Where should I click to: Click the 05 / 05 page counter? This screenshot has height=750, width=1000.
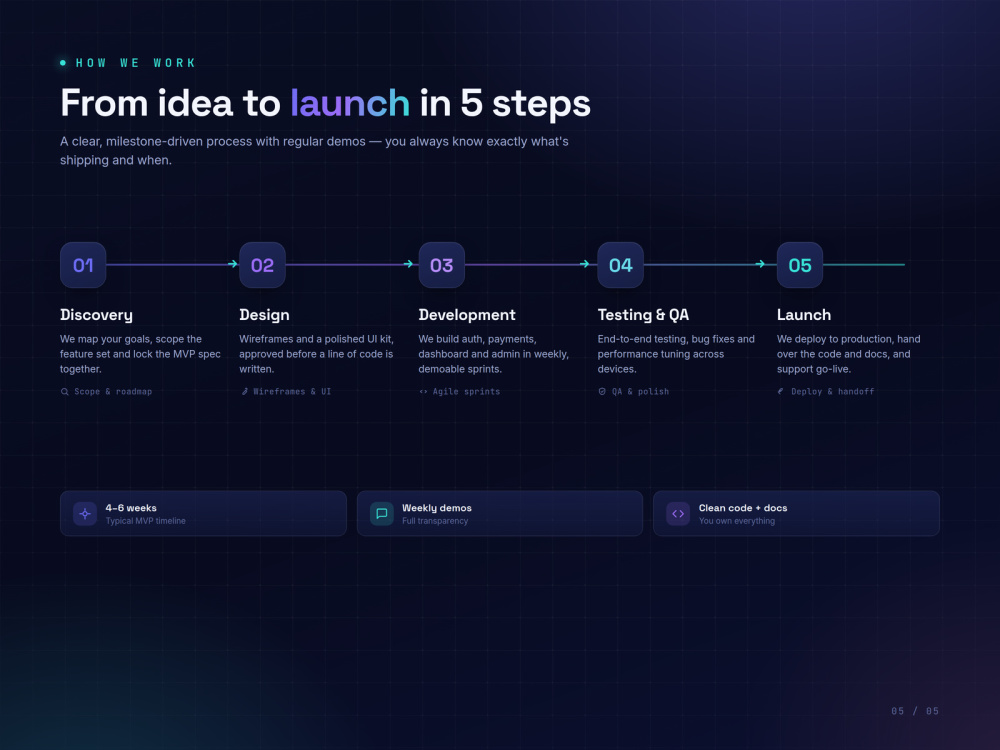click(x=915, y=711)
